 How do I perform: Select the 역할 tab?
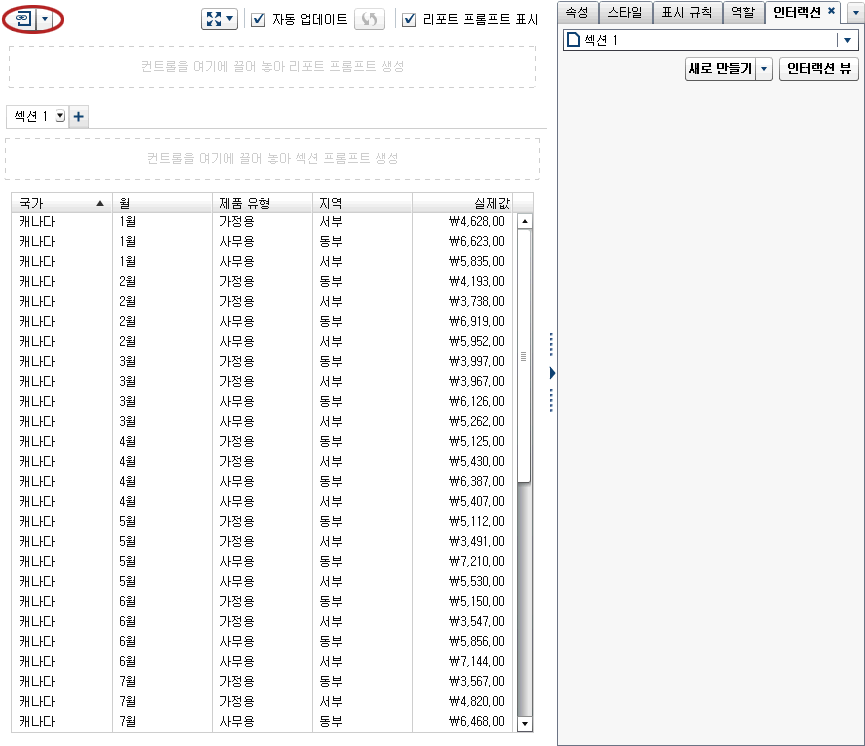coord(743,13)
